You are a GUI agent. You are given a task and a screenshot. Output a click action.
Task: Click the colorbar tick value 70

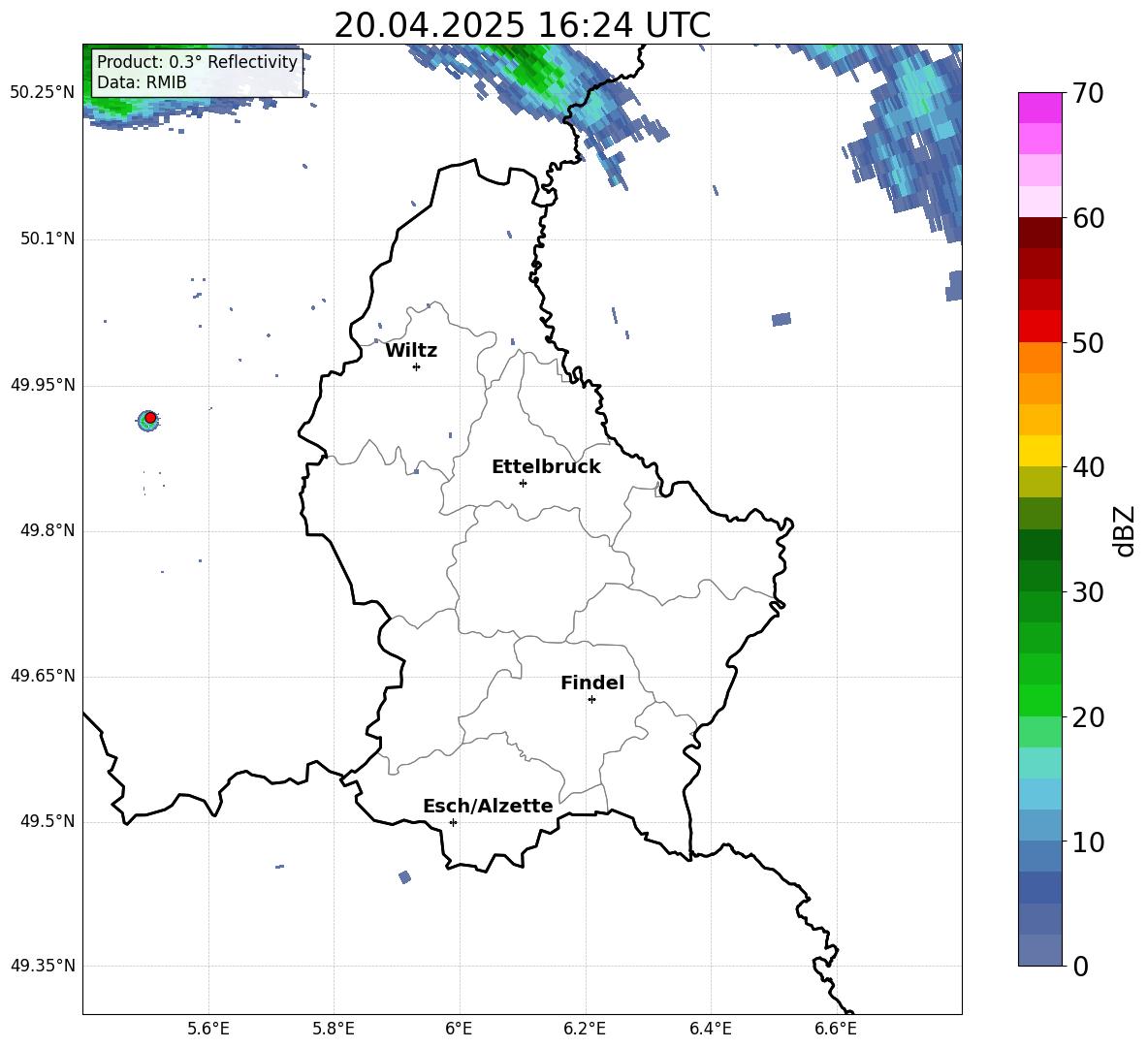(1089, 93)
